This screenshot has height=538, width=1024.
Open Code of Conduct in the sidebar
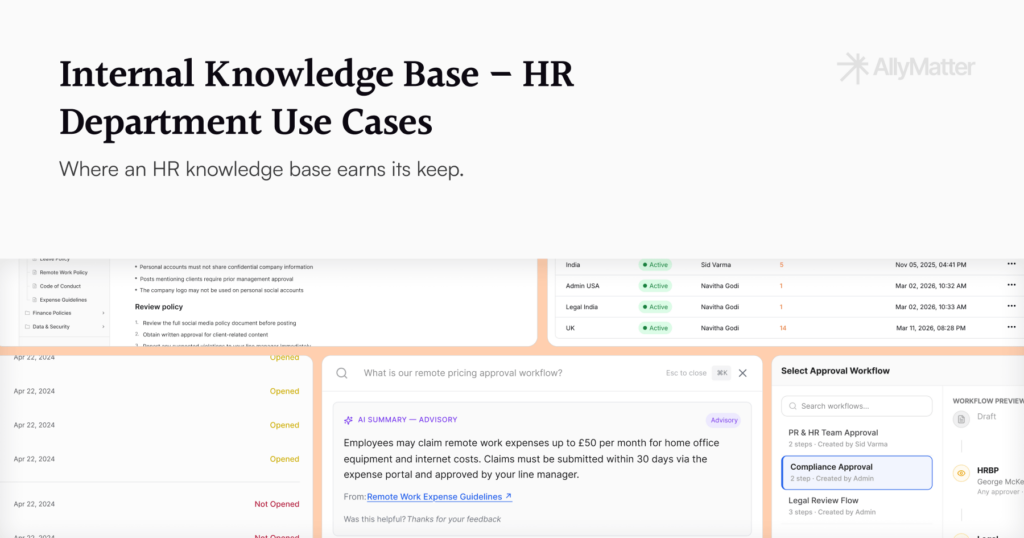60,286
